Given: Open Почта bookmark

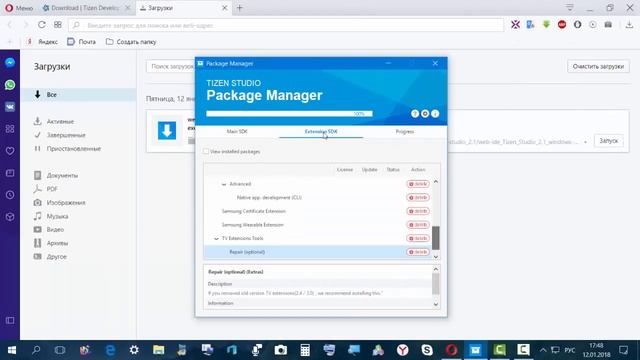Looking at the screenshot, I should pos(81,42).
